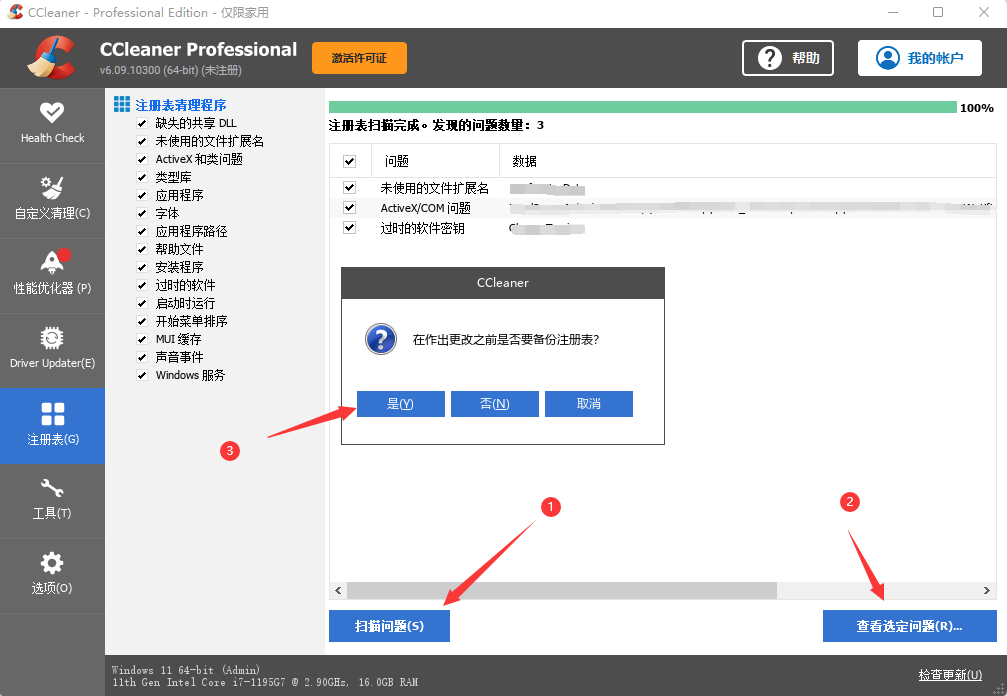
Task: Open Tools wrench icon
Action: point(52,488)
